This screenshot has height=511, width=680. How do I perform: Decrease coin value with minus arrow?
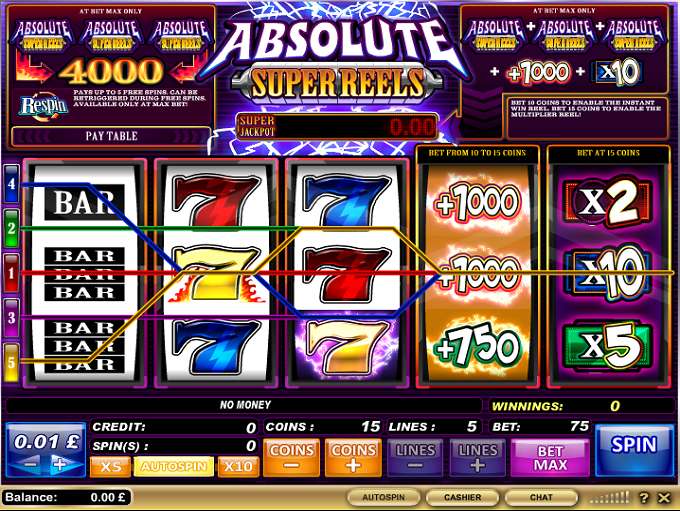coord(29,465)
